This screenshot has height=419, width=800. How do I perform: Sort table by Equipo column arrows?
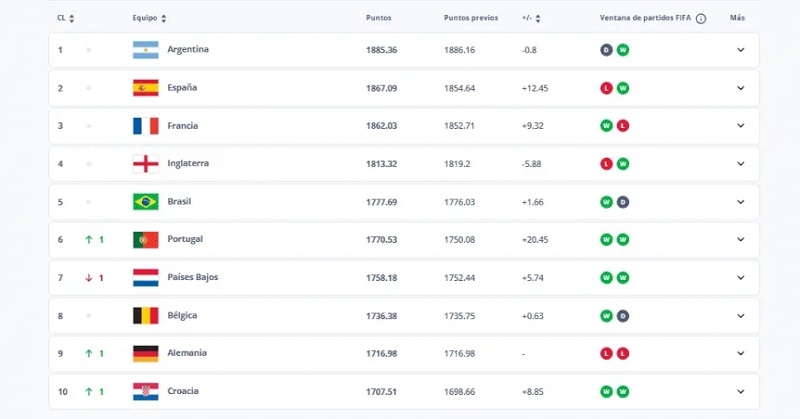click(164, 18)
